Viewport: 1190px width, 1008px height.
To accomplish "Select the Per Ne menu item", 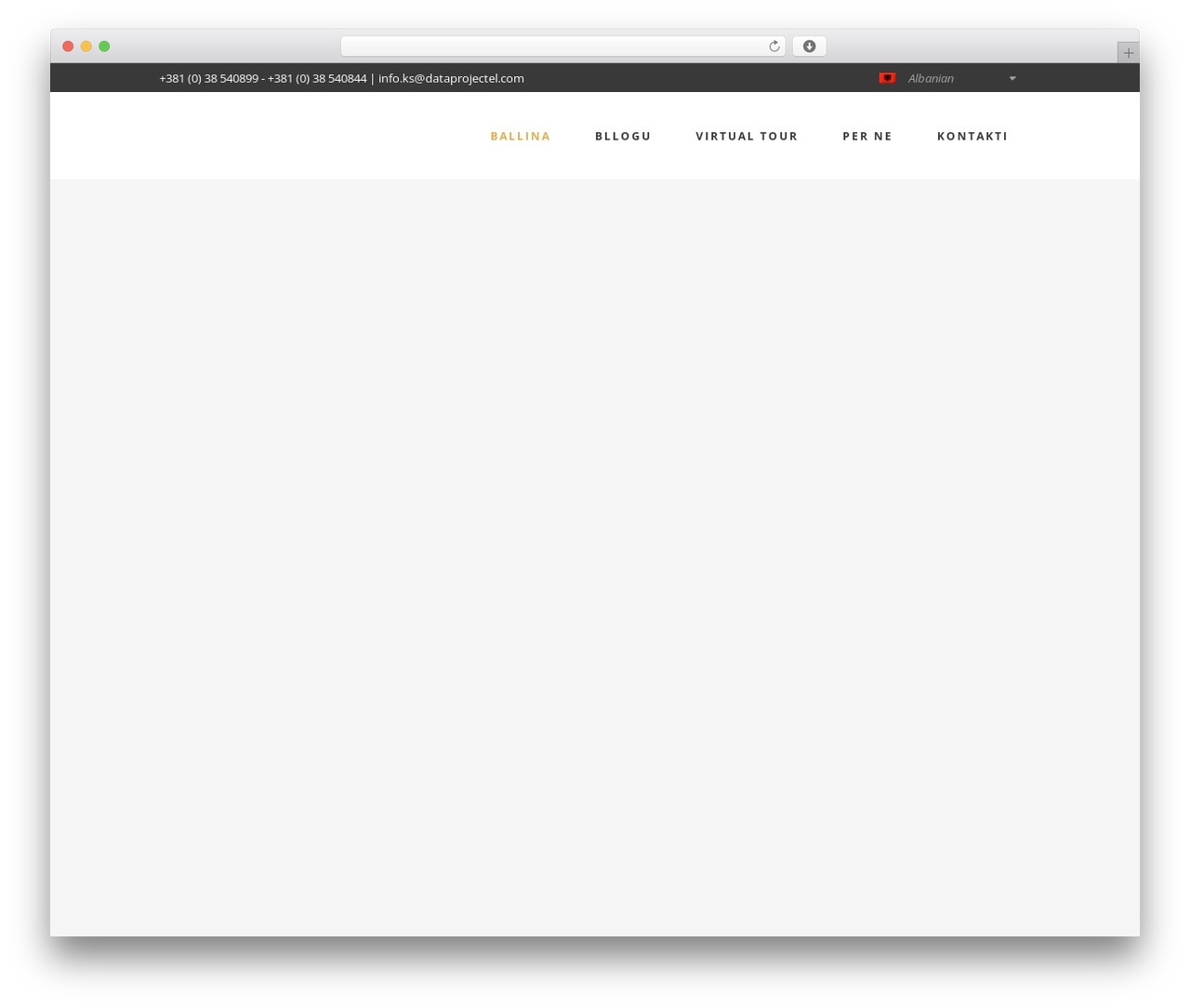I will point(867,136).
